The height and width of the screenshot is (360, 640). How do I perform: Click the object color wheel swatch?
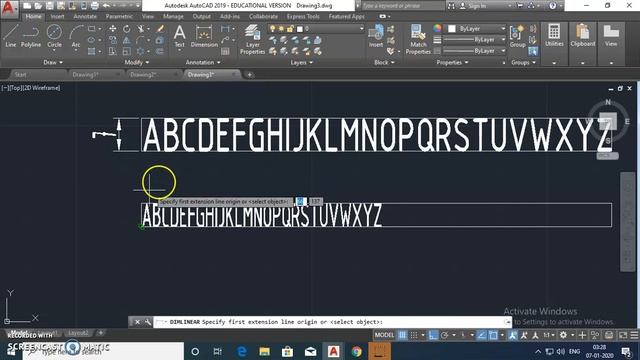pyautogui.click(x=437, y=28)
